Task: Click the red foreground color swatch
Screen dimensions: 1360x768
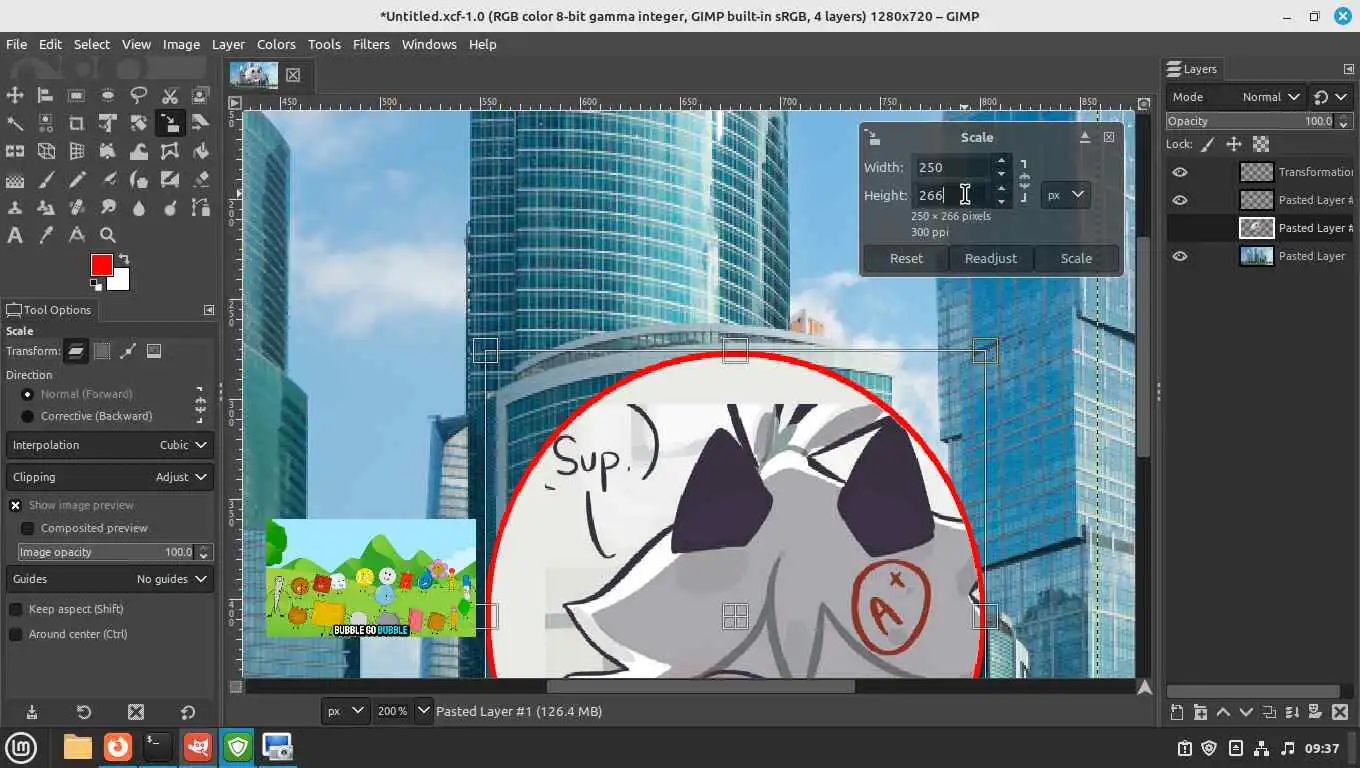Action: pos(101,265)
